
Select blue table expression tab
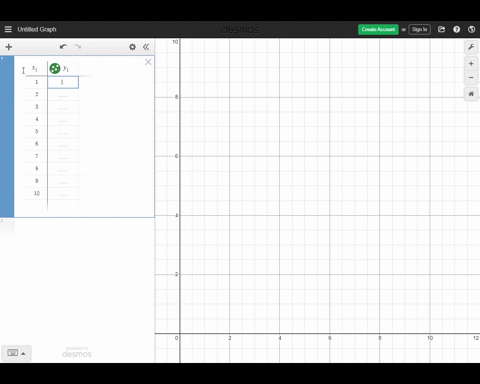7,136
